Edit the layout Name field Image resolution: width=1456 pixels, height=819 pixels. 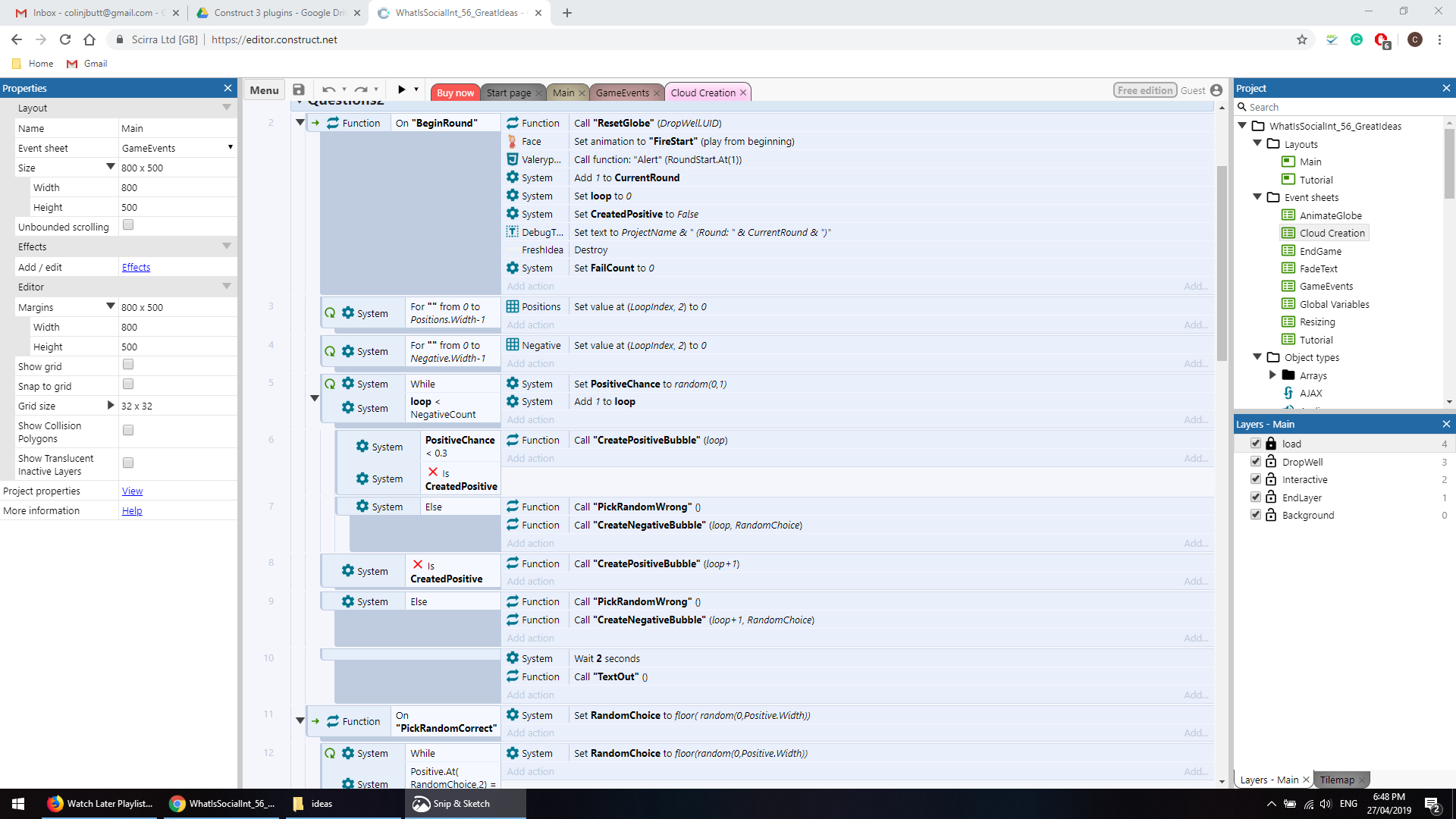(177, 128)
